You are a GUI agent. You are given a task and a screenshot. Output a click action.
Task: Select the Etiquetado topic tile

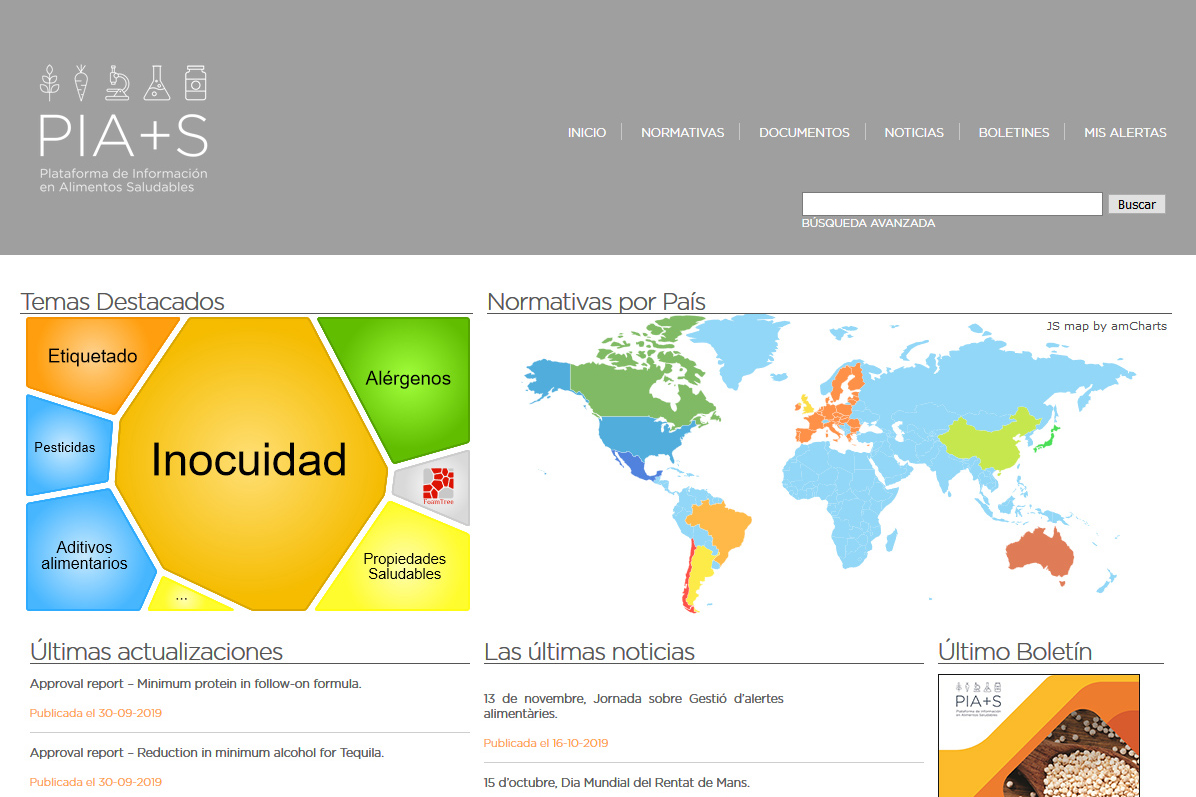[x=92, y=357]
